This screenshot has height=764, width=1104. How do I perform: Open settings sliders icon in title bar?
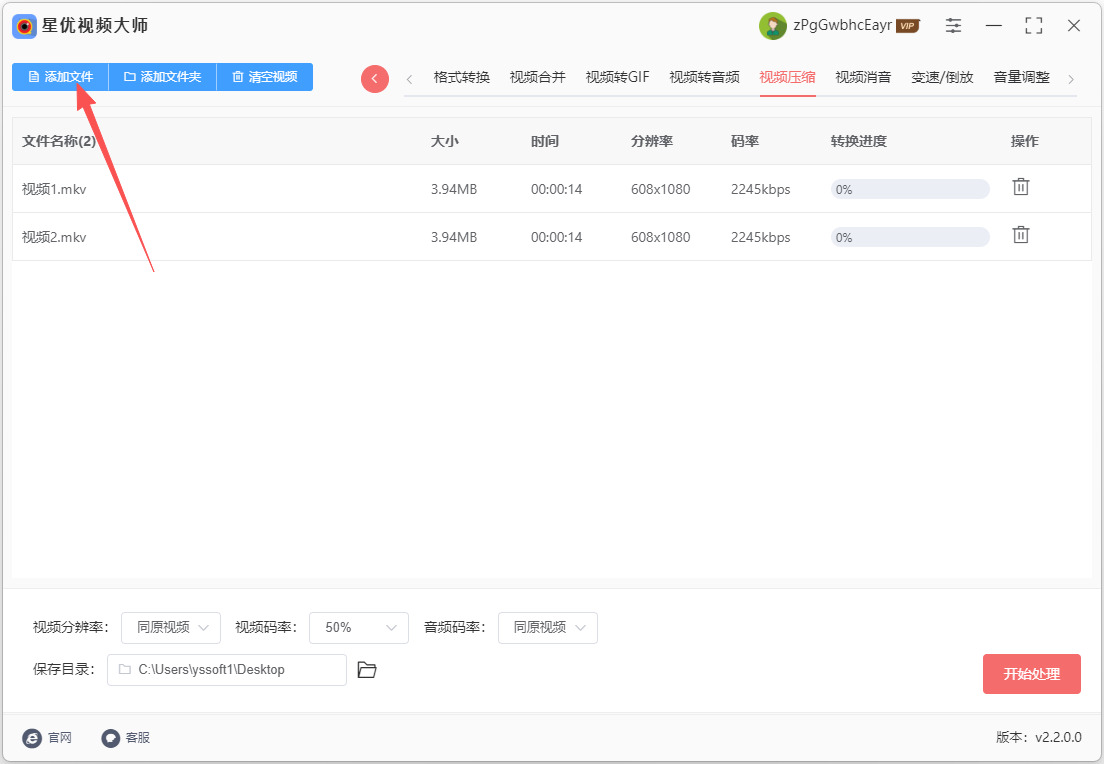[953, 26]
